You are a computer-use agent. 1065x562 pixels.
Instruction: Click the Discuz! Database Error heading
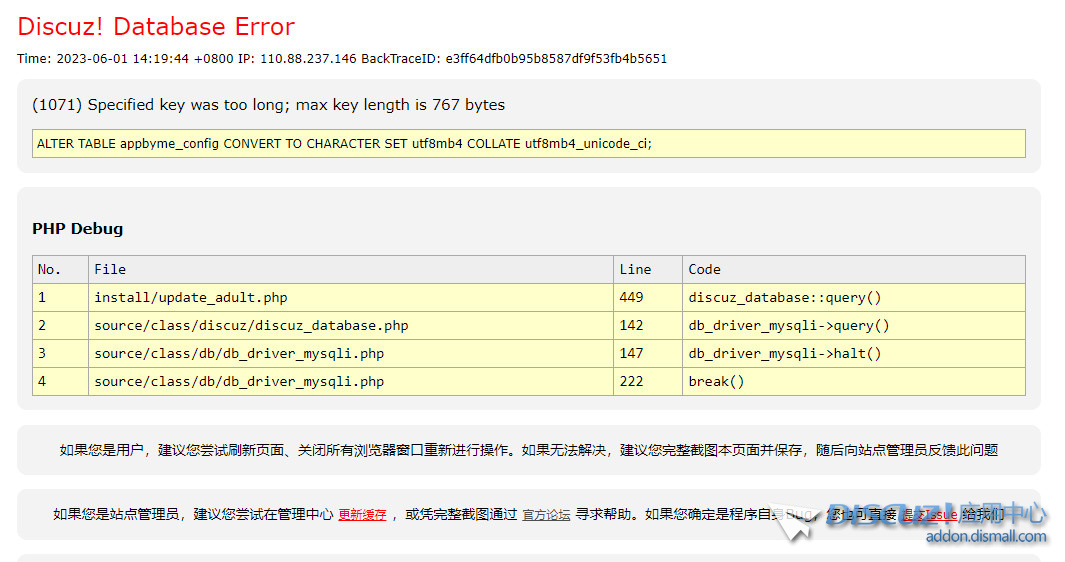(x=156, y=27)
